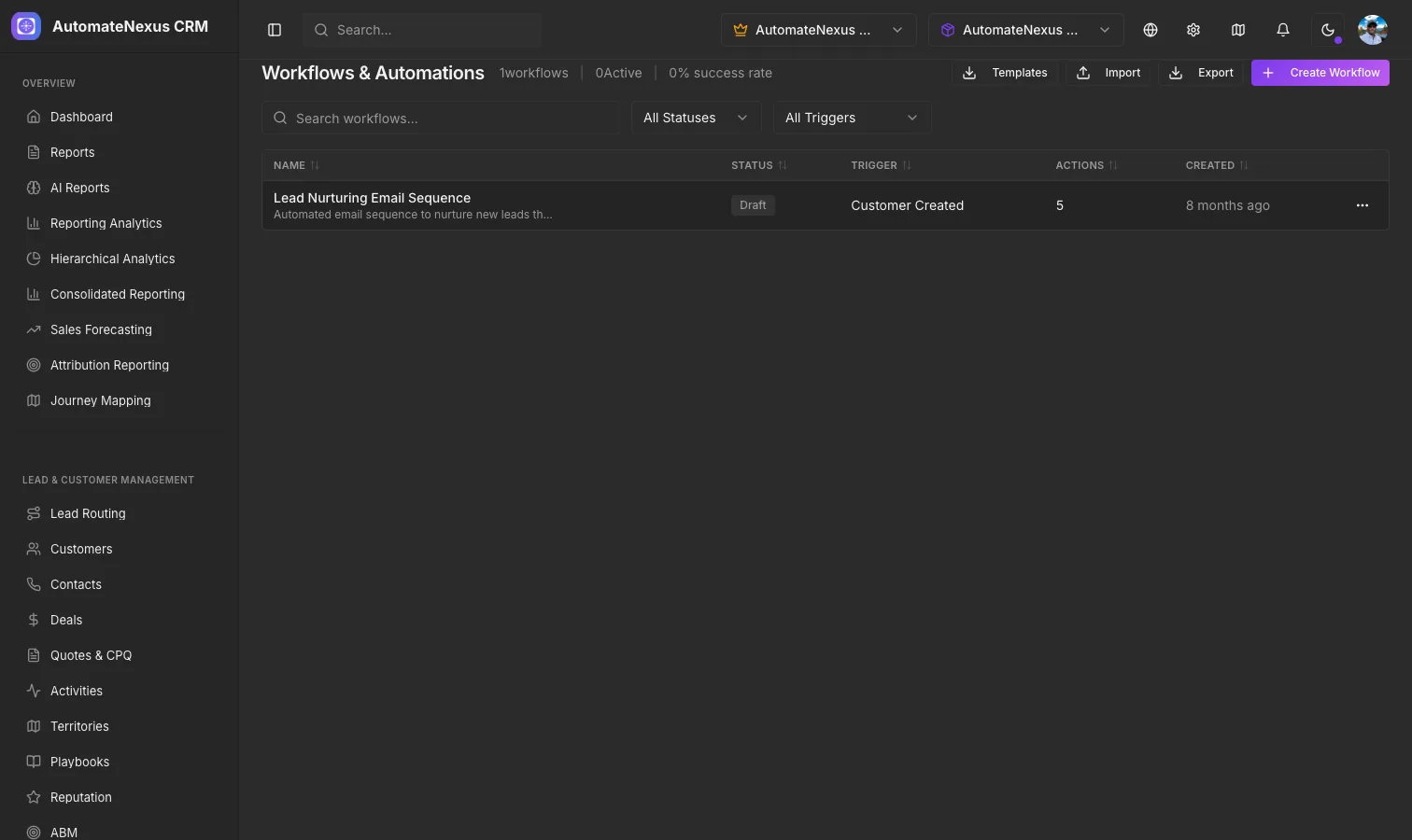Sort workflows by Created column
The width and height of the screenshot is (1412, 840).
point(1217,165)
